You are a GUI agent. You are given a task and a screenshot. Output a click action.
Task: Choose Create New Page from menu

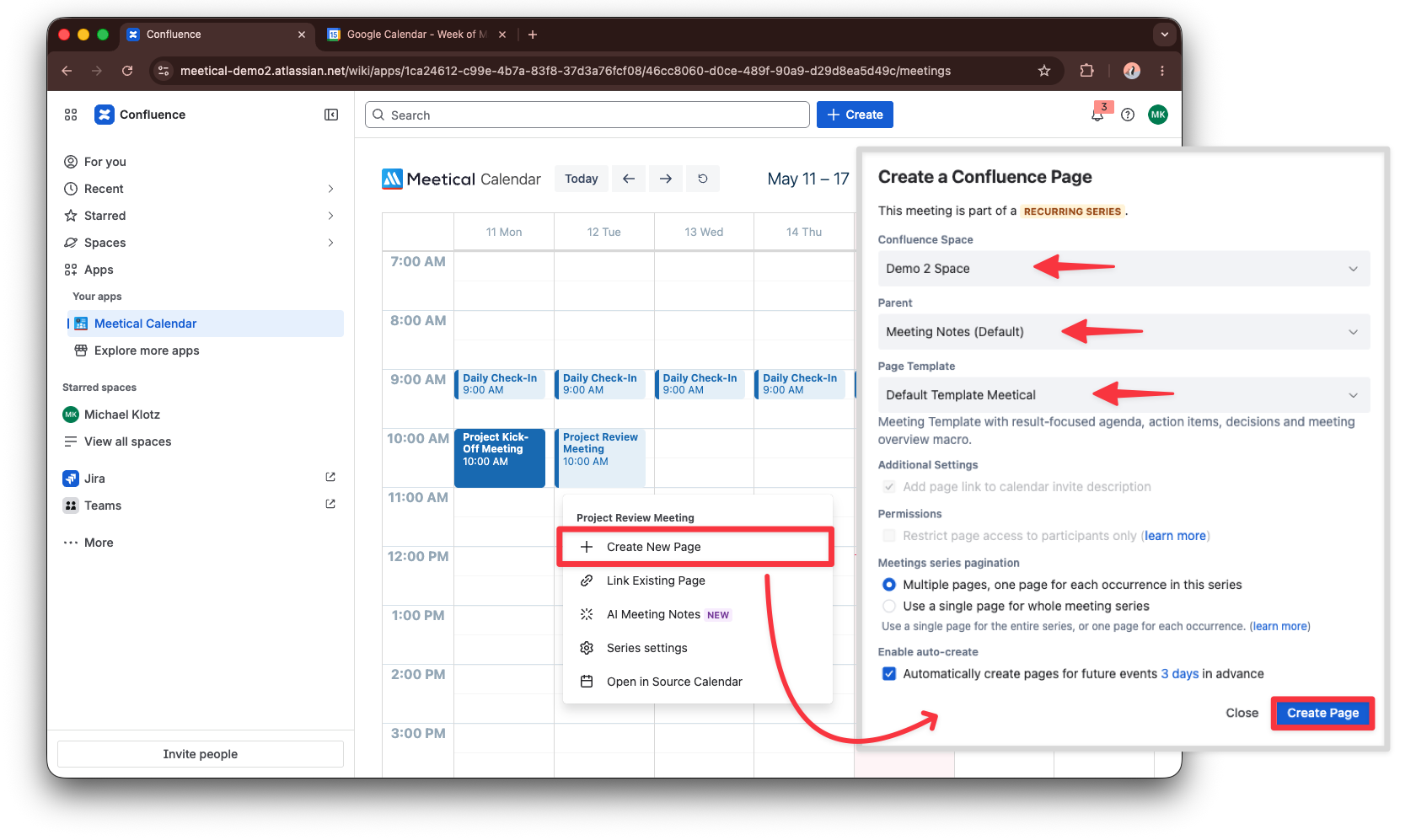coord(695,547)
